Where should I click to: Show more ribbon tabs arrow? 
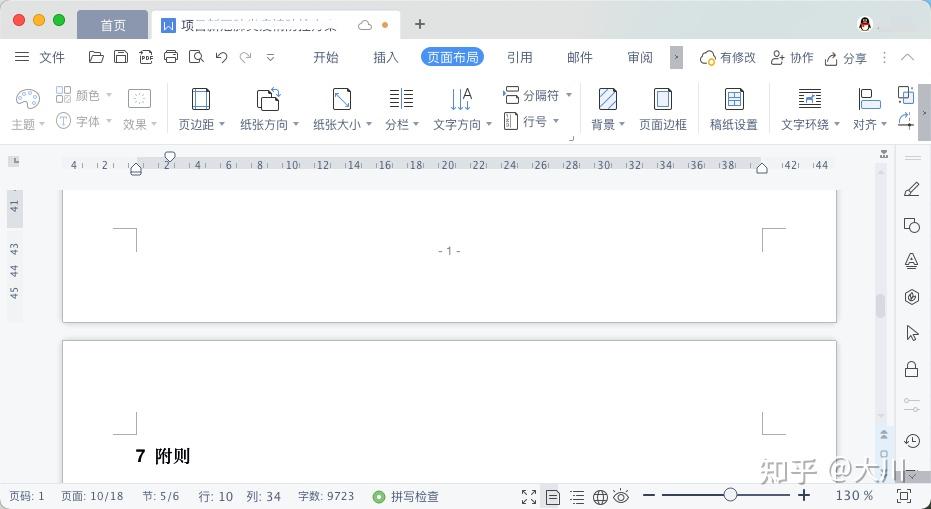pos(676,58)
